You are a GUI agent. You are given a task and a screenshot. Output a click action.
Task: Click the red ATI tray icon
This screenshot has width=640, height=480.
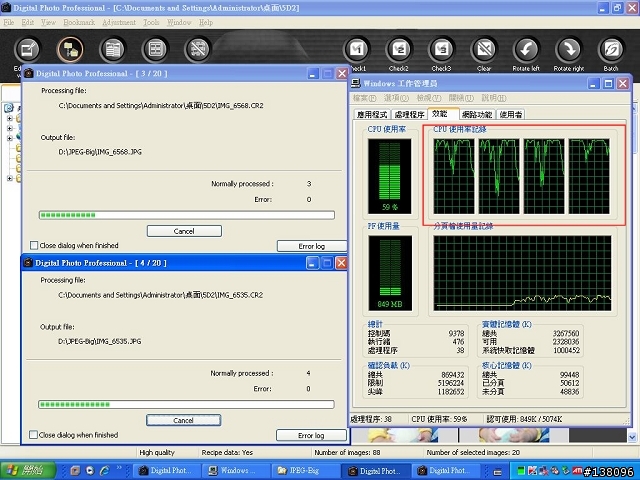point(577,471)
